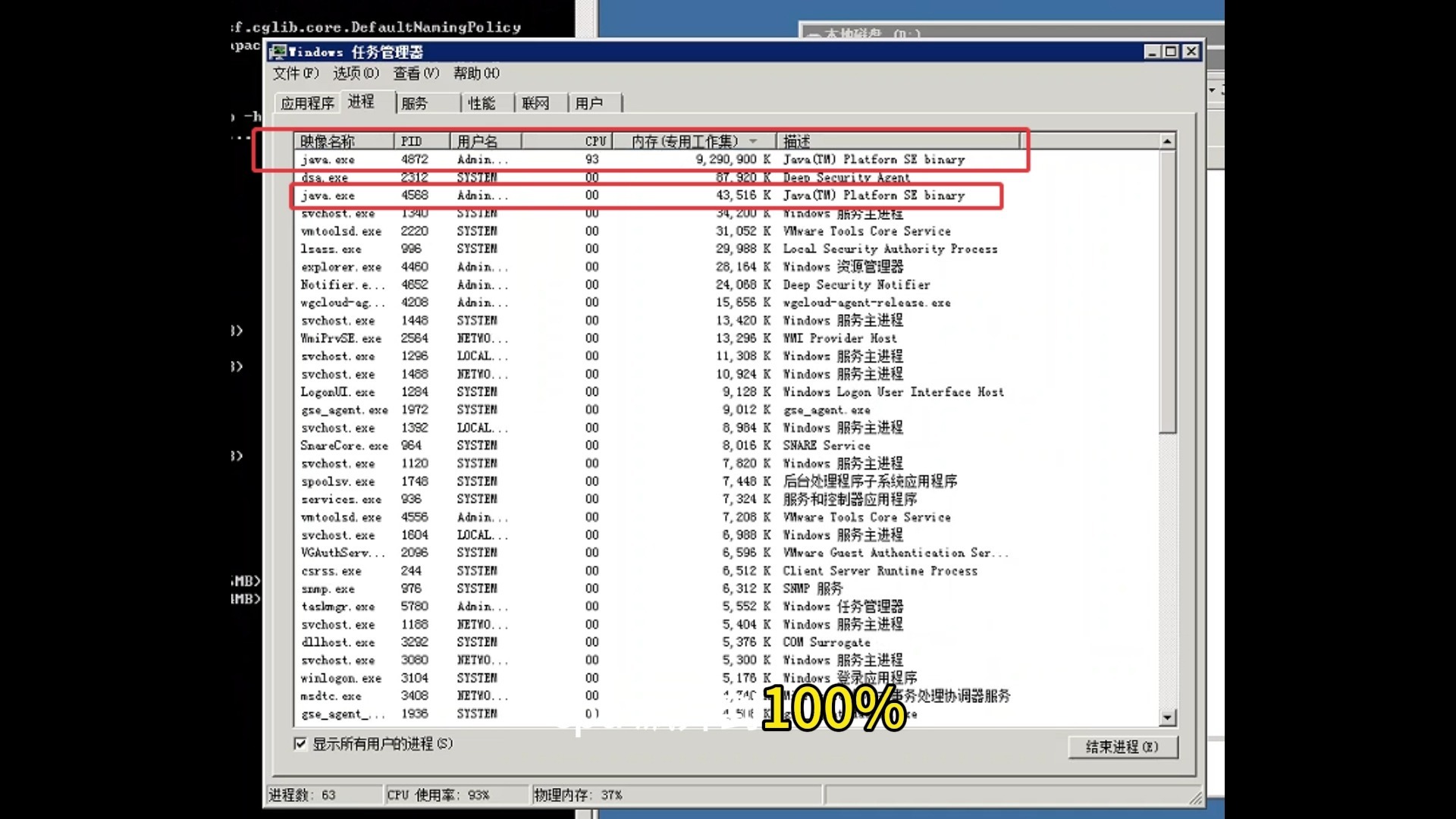Select svchost.exe with PID 3080

click(x=658, y=660)
